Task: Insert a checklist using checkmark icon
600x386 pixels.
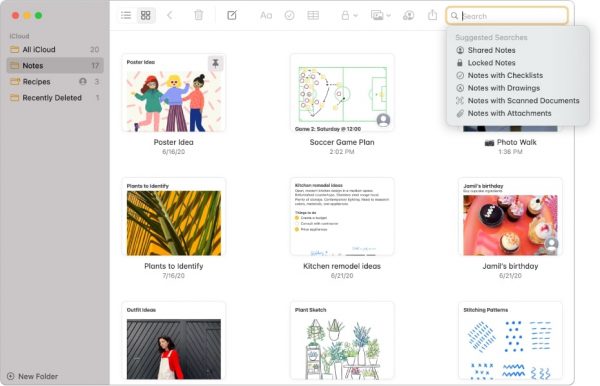Action: tap(290, 15)
